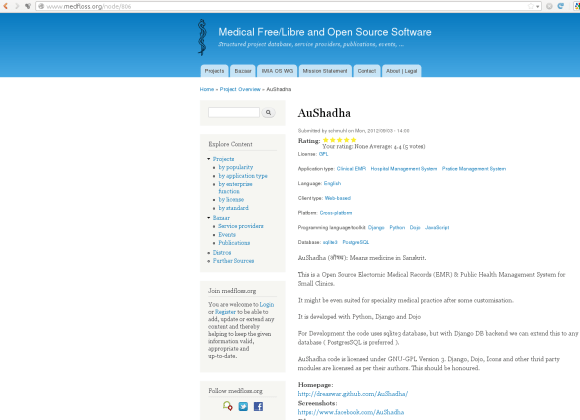Open the Bazaar navigation tab
580x420 pixels.
pyautogui.click(x=243, y=71)
